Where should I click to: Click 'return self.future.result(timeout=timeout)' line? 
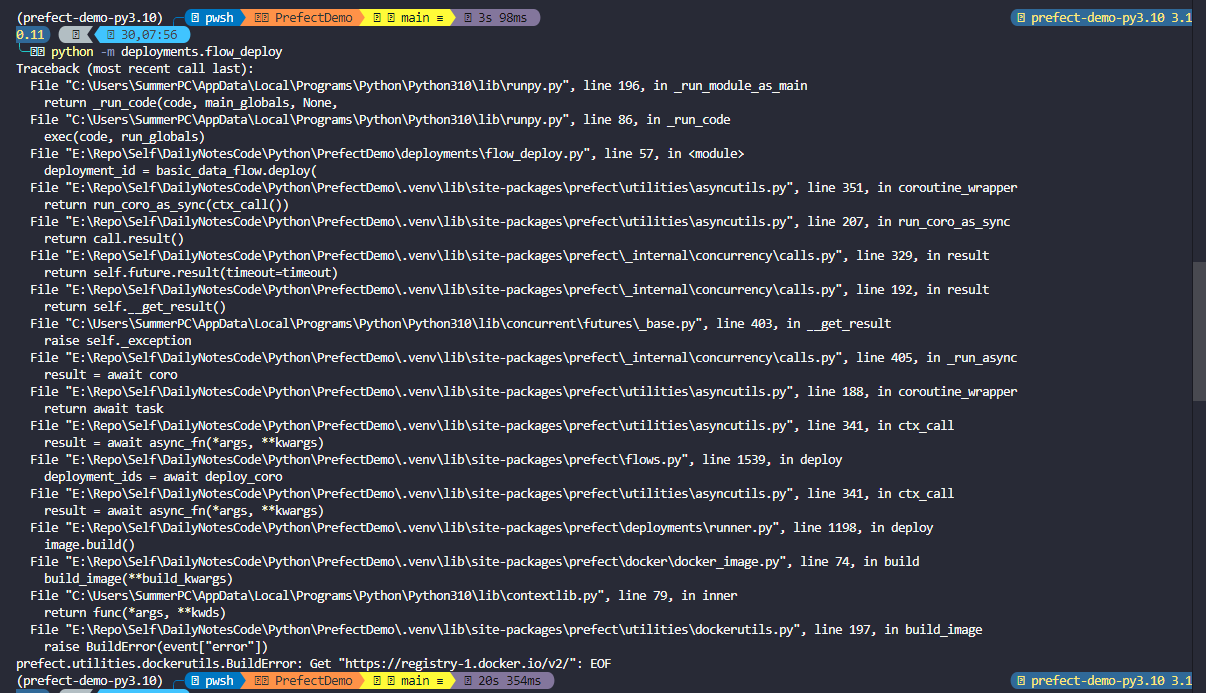(x=191, y=272)
